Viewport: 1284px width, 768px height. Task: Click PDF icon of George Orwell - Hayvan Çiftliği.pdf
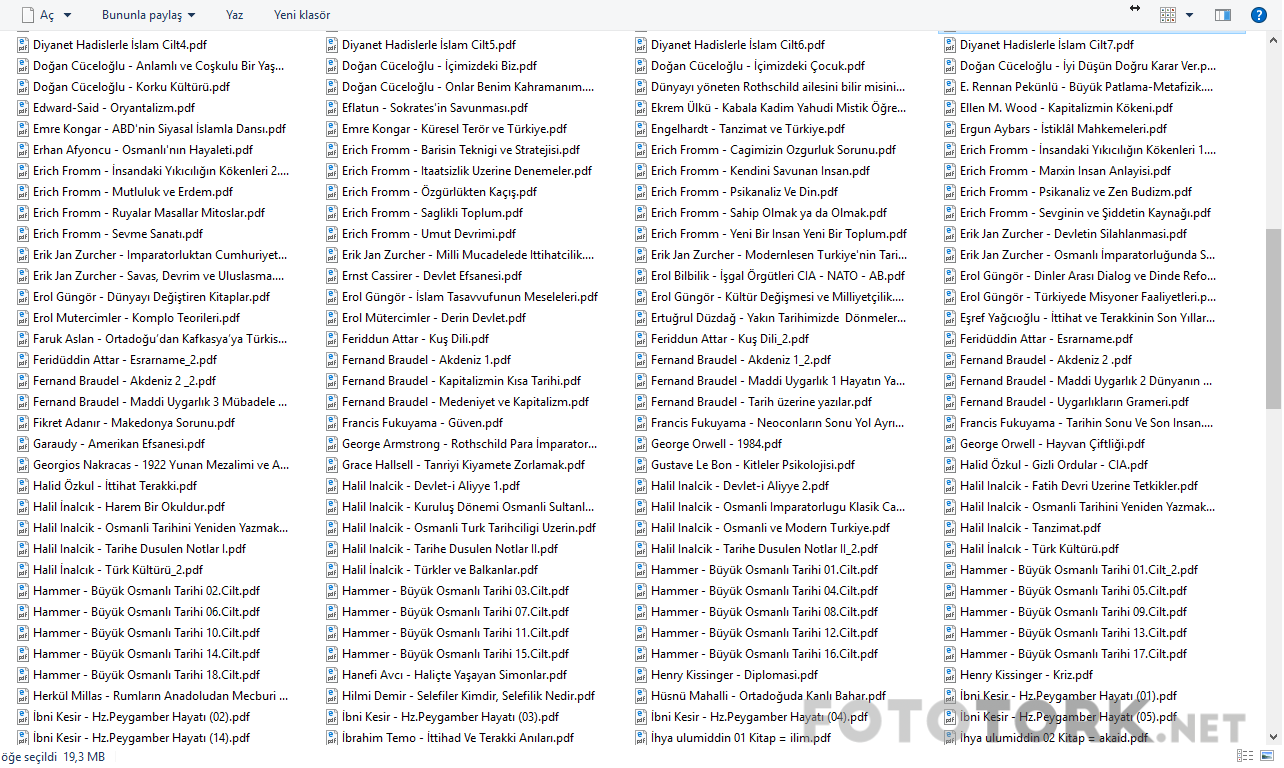pyautogui.click(x=949, y=444)
